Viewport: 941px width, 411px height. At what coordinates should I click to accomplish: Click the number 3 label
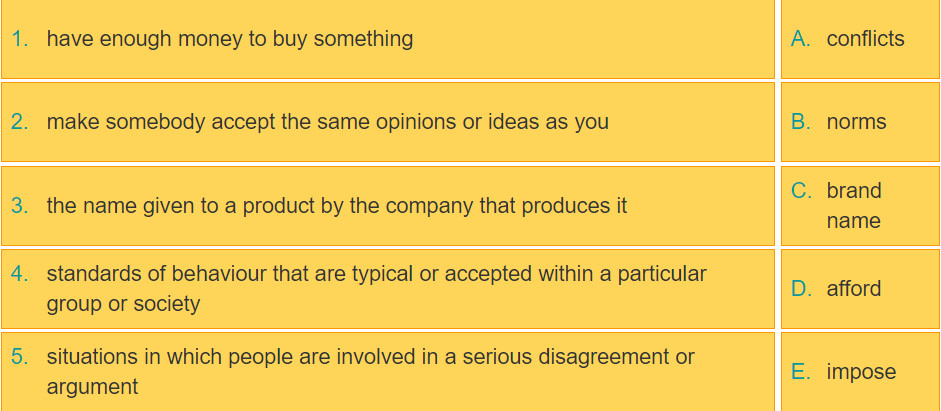(19, 206)
